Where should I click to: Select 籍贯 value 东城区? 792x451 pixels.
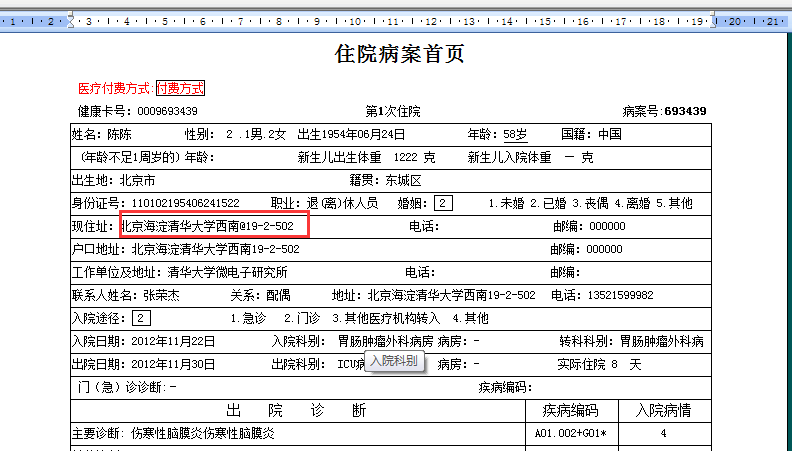pos(403,181)
